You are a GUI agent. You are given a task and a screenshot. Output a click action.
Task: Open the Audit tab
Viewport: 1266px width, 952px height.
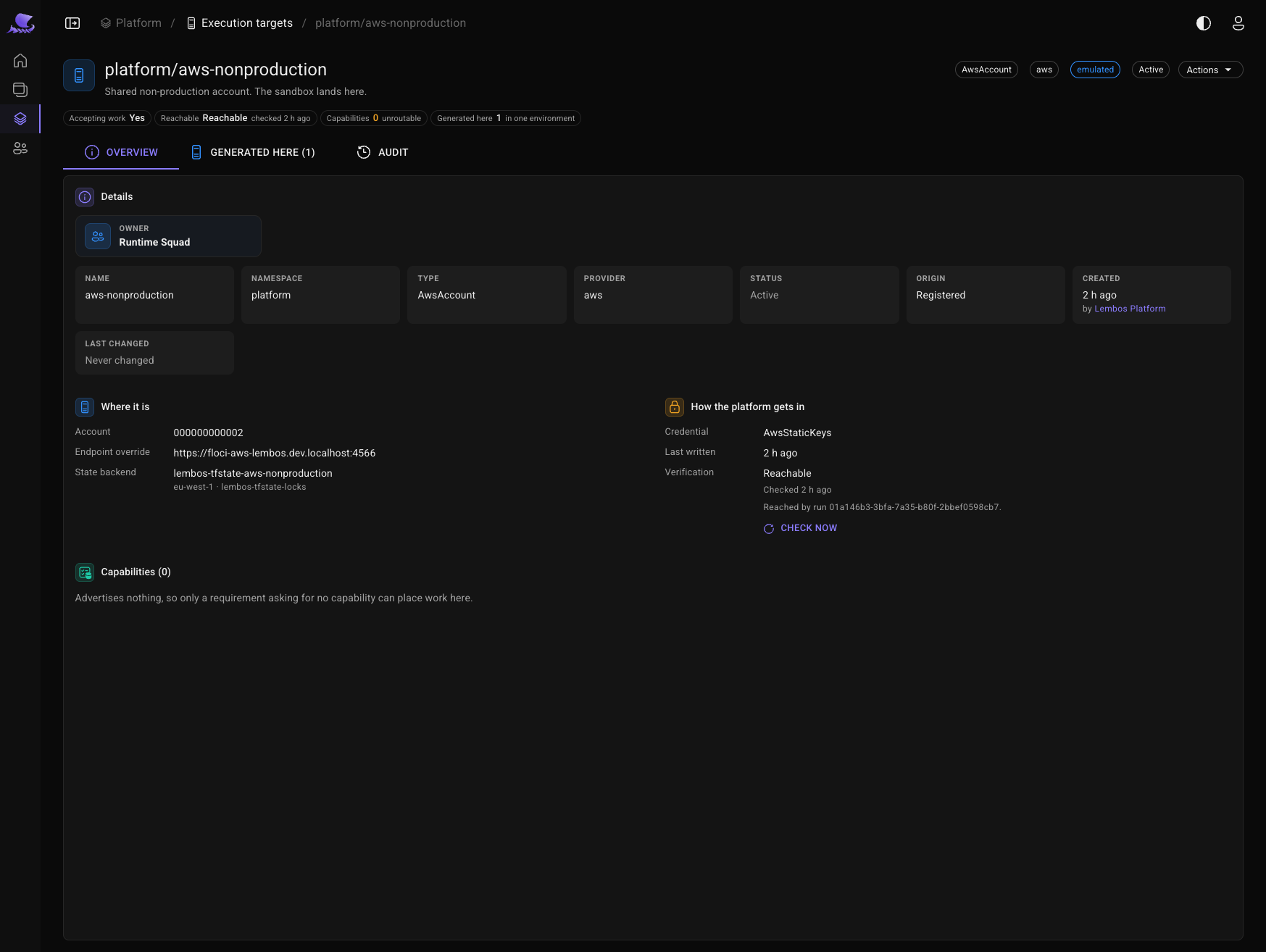tap(383, 152)
